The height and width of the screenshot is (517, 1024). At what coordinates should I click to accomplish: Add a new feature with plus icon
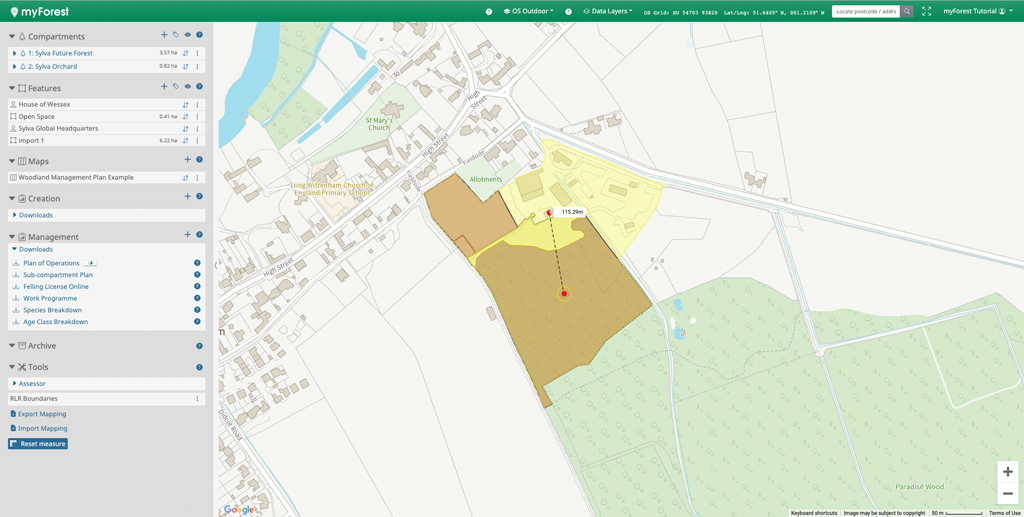(x=164, y=87)
